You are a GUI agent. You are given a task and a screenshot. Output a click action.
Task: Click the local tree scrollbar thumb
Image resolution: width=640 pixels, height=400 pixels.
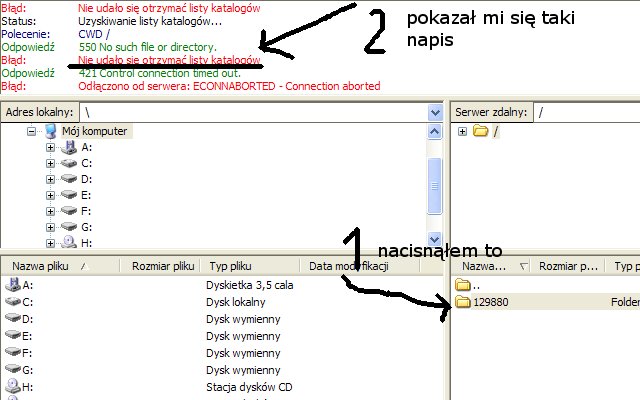[435, 186]
